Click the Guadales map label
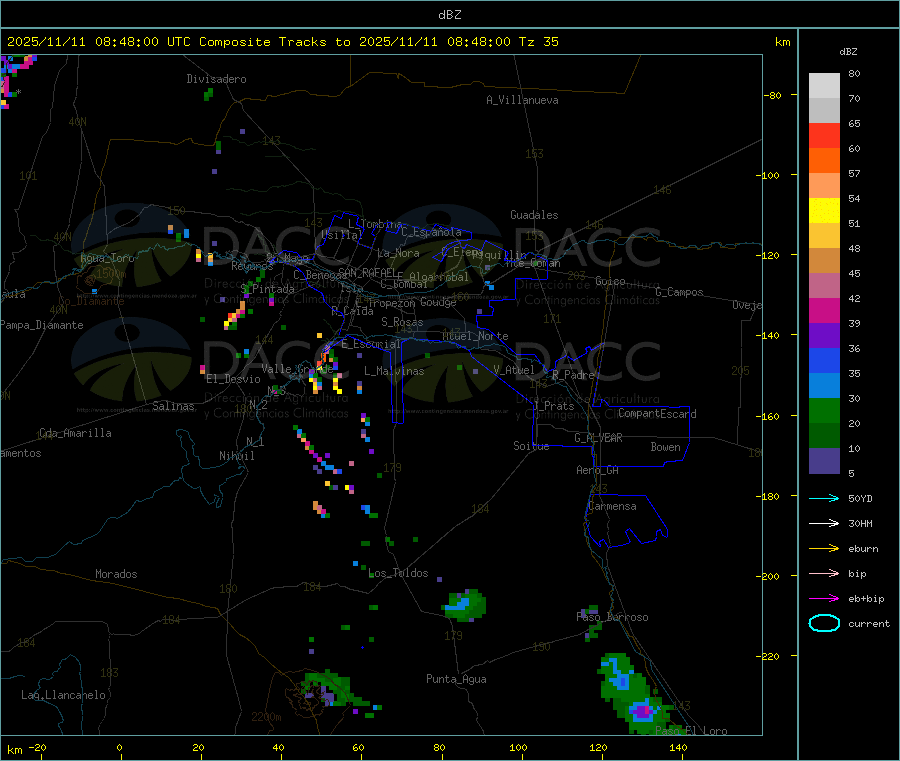The image size is (900, 761). [x=534, y=215]
